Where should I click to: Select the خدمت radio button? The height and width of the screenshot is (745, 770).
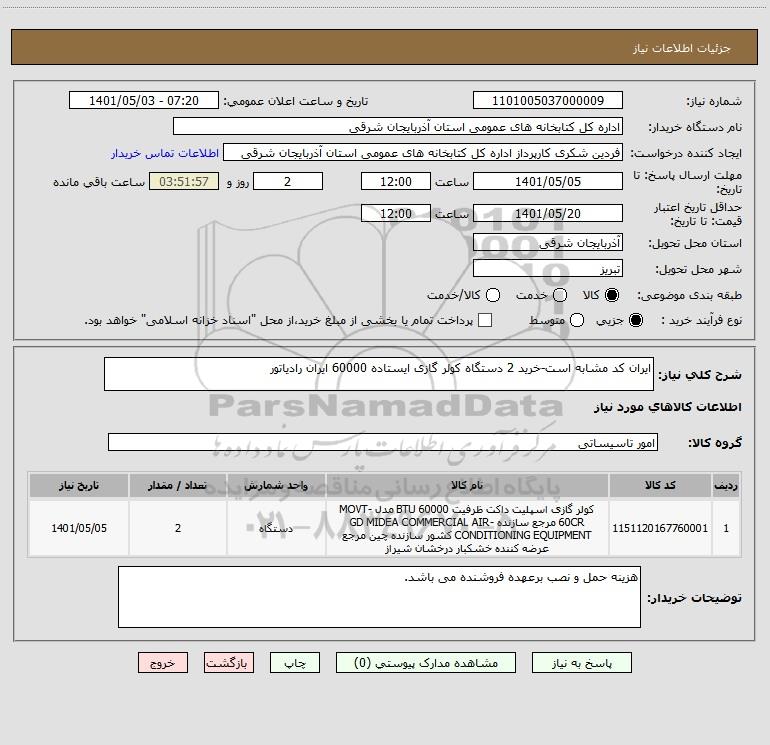560,295
